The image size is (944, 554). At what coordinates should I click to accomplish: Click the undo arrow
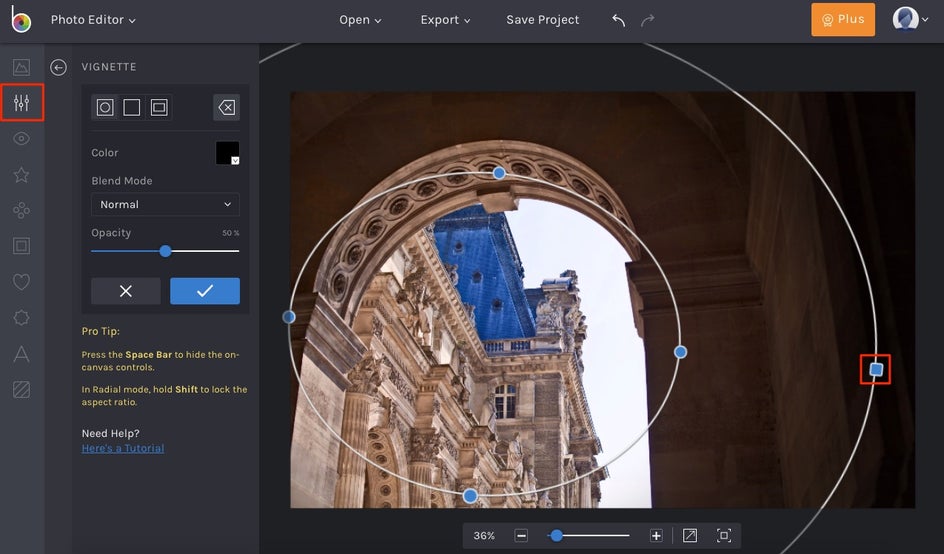(x=618, y=20)
